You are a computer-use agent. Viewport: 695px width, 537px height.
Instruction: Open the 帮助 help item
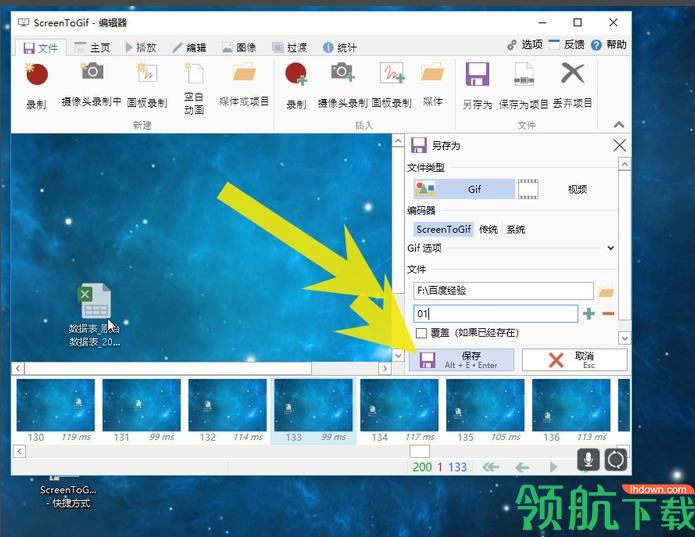[x=609, y=44]
